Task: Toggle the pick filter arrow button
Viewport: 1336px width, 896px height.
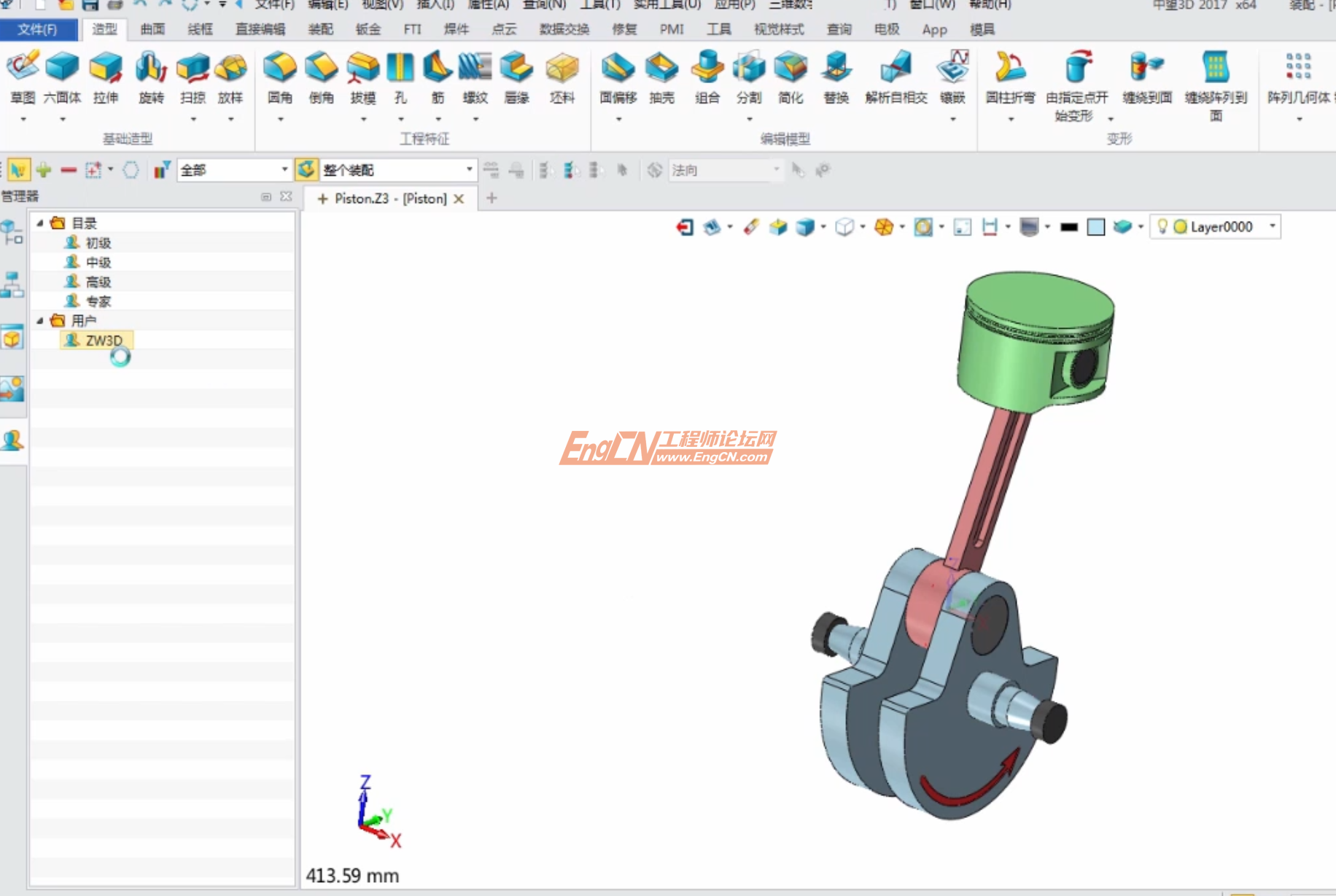Action: [18, 171]
